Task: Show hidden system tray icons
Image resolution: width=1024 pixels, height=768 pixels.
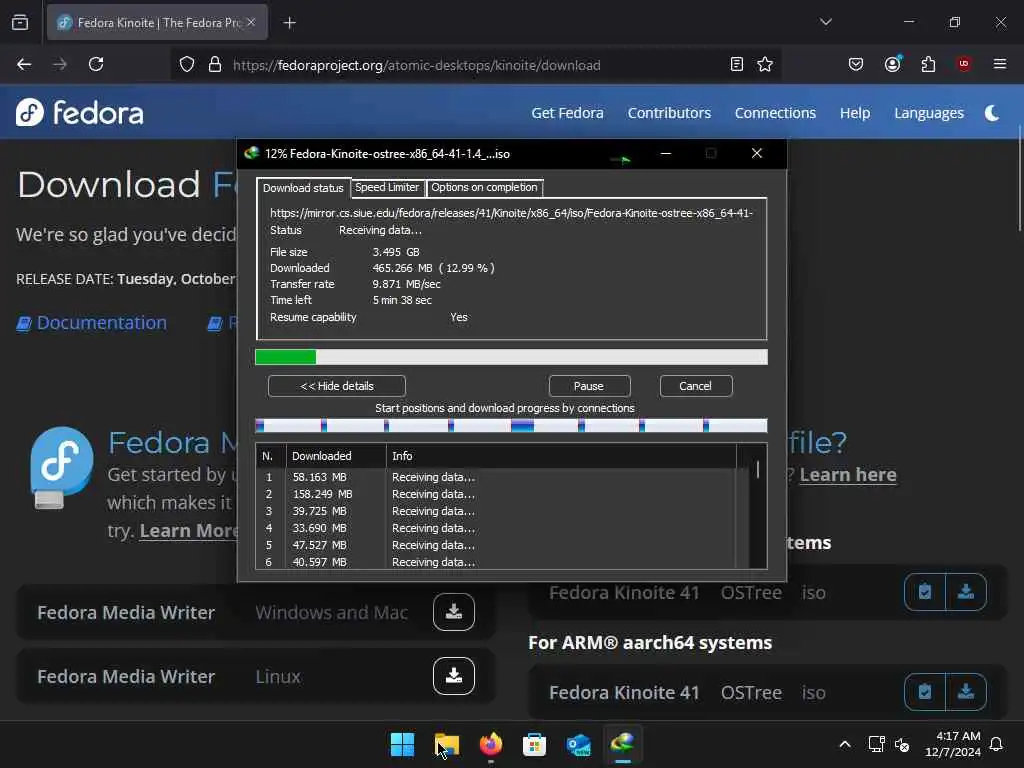Action: click(x=844, y=744)
